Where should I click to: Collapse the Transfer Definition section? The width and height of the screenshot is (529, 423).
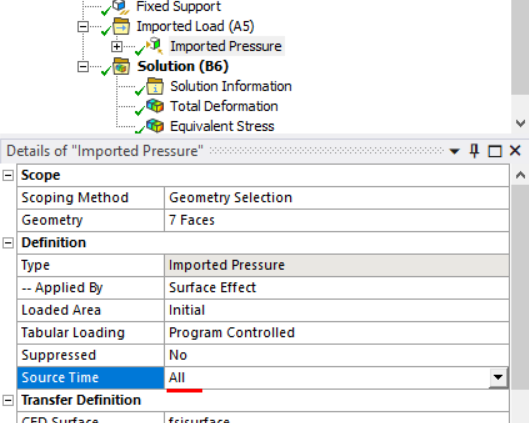8,400
